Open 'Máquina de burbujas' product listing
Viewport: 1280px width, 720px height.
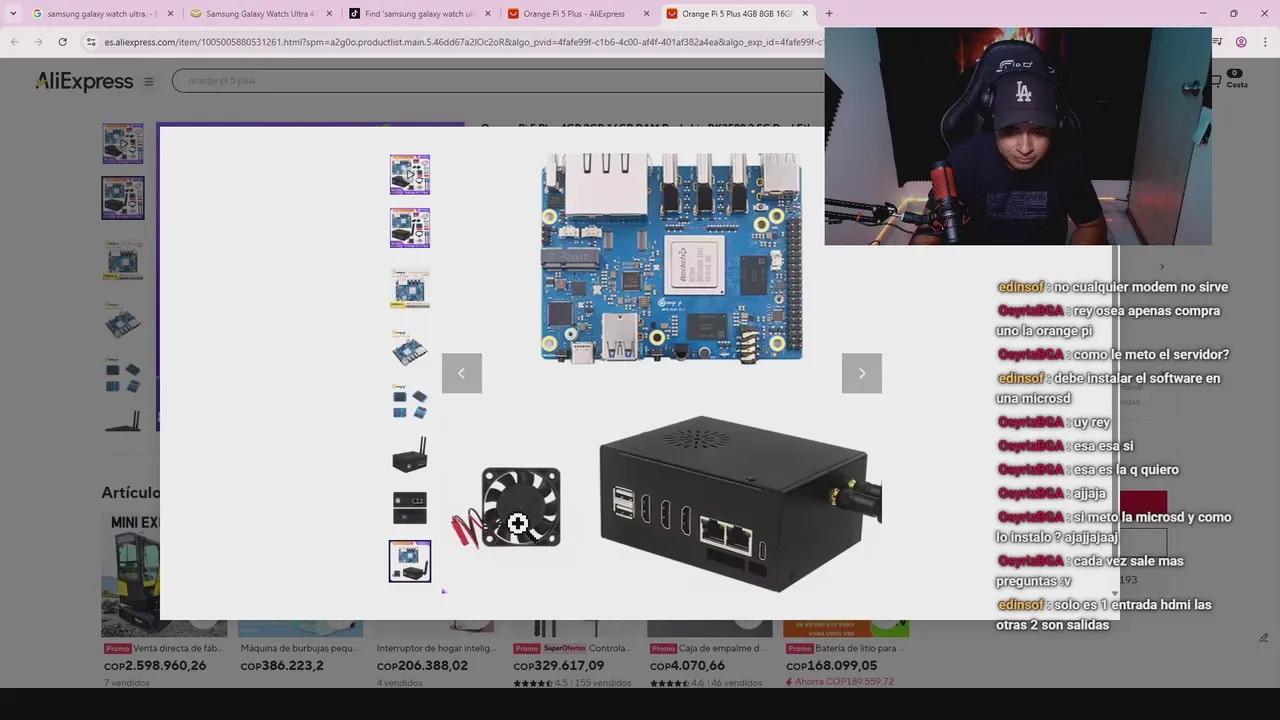(x=300, y=648)
